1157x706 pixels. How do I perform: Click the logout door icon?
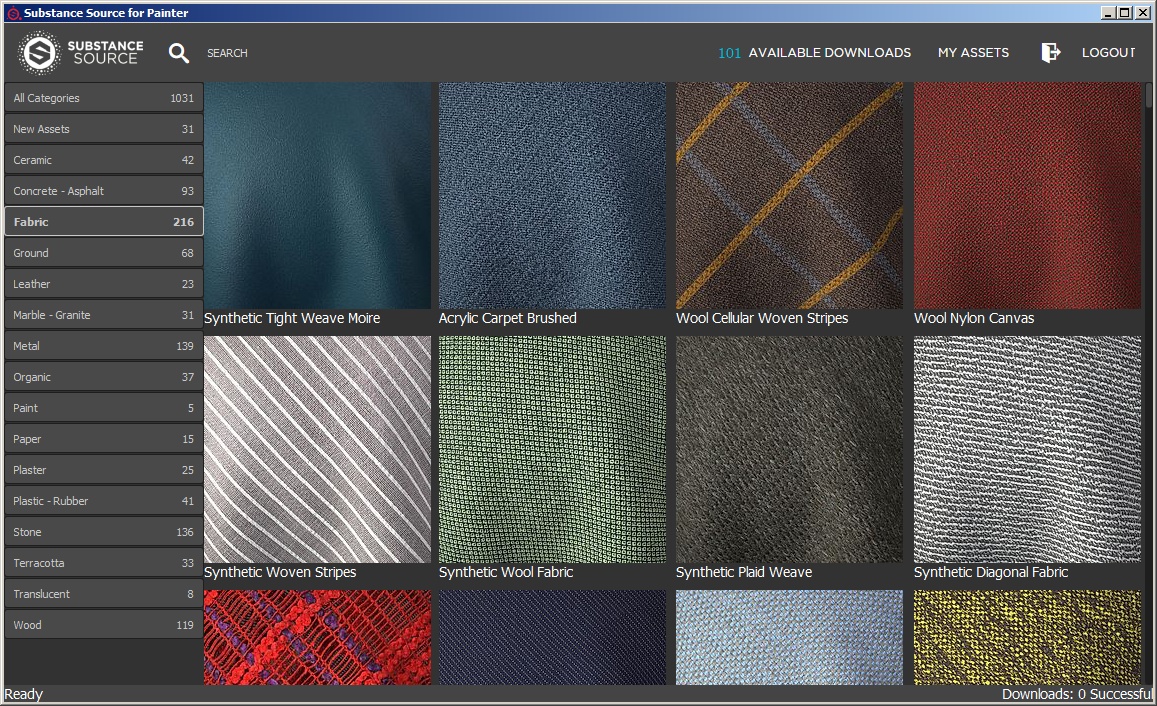[x=1051, y=52]
